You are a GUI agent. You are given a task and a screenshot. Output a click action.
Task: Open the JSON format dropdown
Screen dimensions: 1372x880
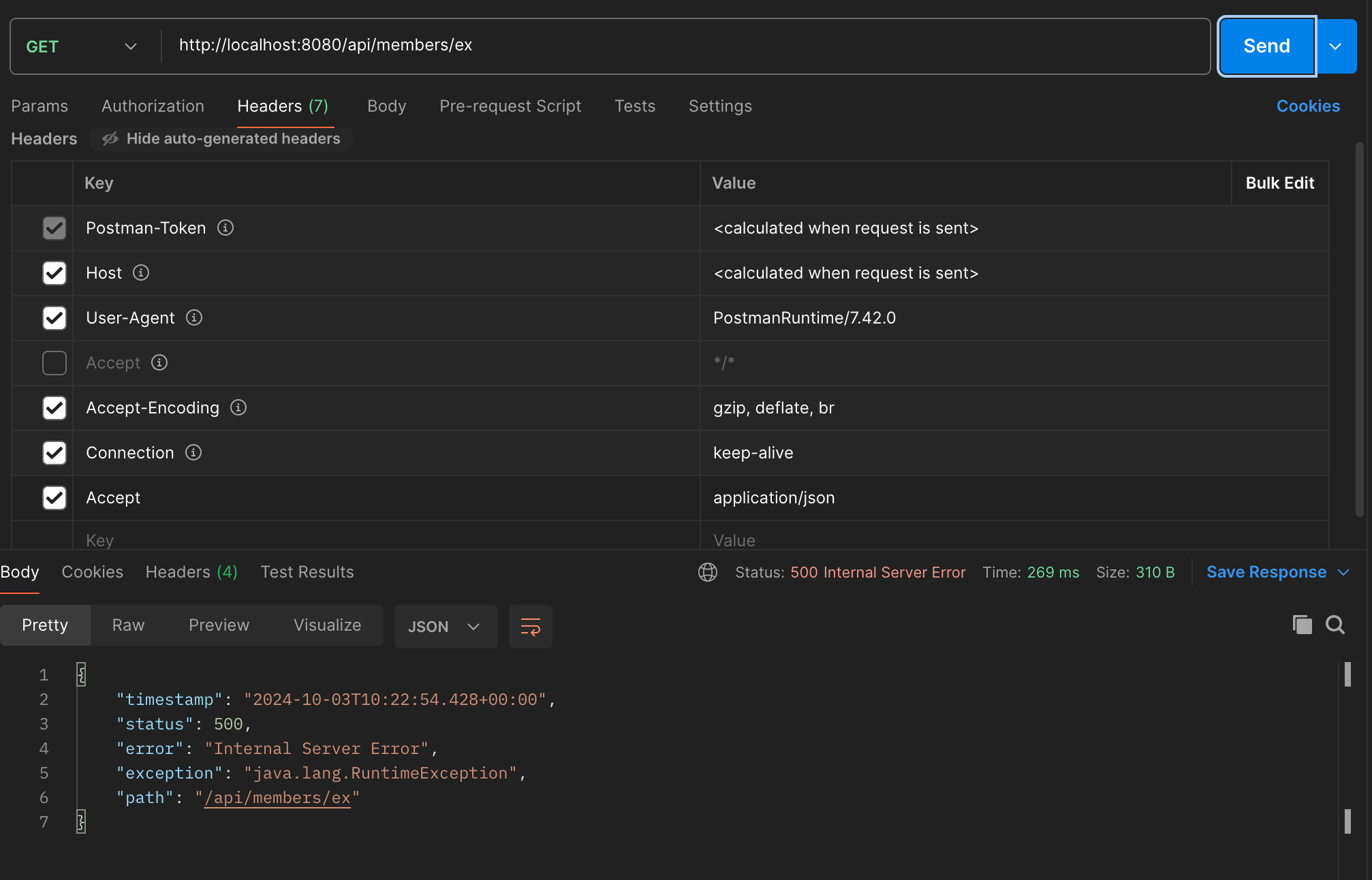[445, 627]
